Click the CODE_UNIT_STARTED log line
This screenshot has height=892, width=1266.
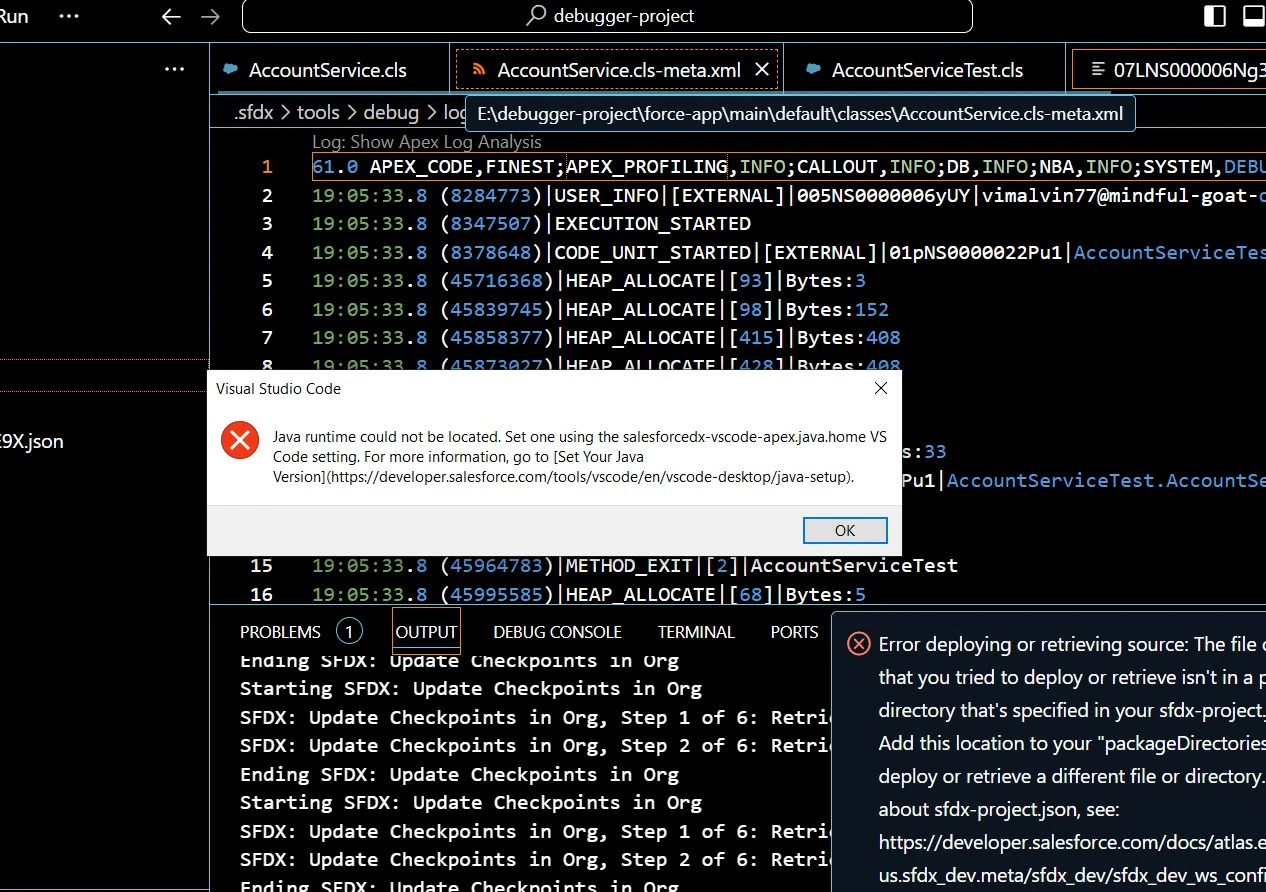[789, 252]
